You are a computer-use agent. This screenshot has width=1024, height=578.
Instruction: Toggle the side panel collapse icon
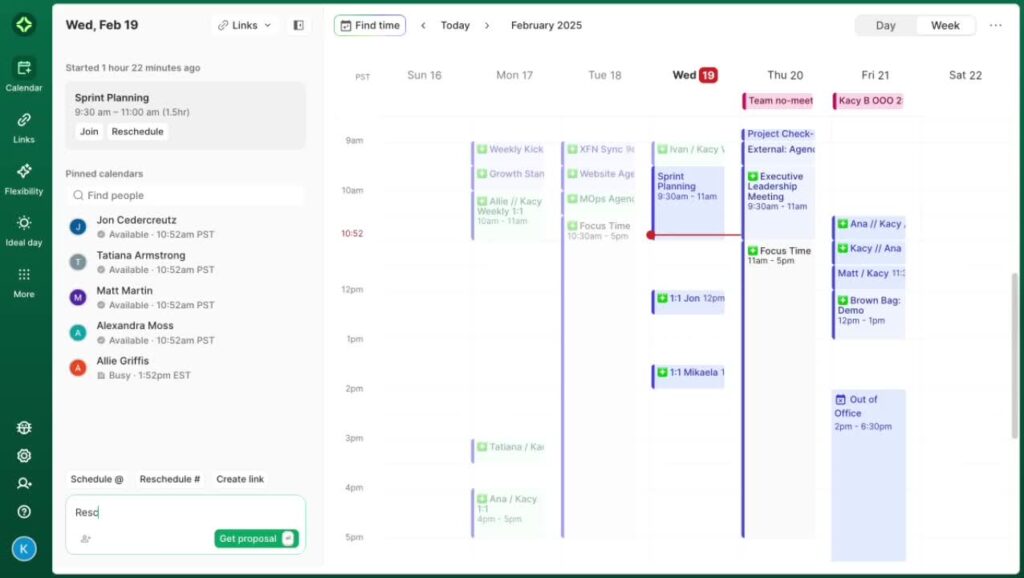[x=298, y=25]
